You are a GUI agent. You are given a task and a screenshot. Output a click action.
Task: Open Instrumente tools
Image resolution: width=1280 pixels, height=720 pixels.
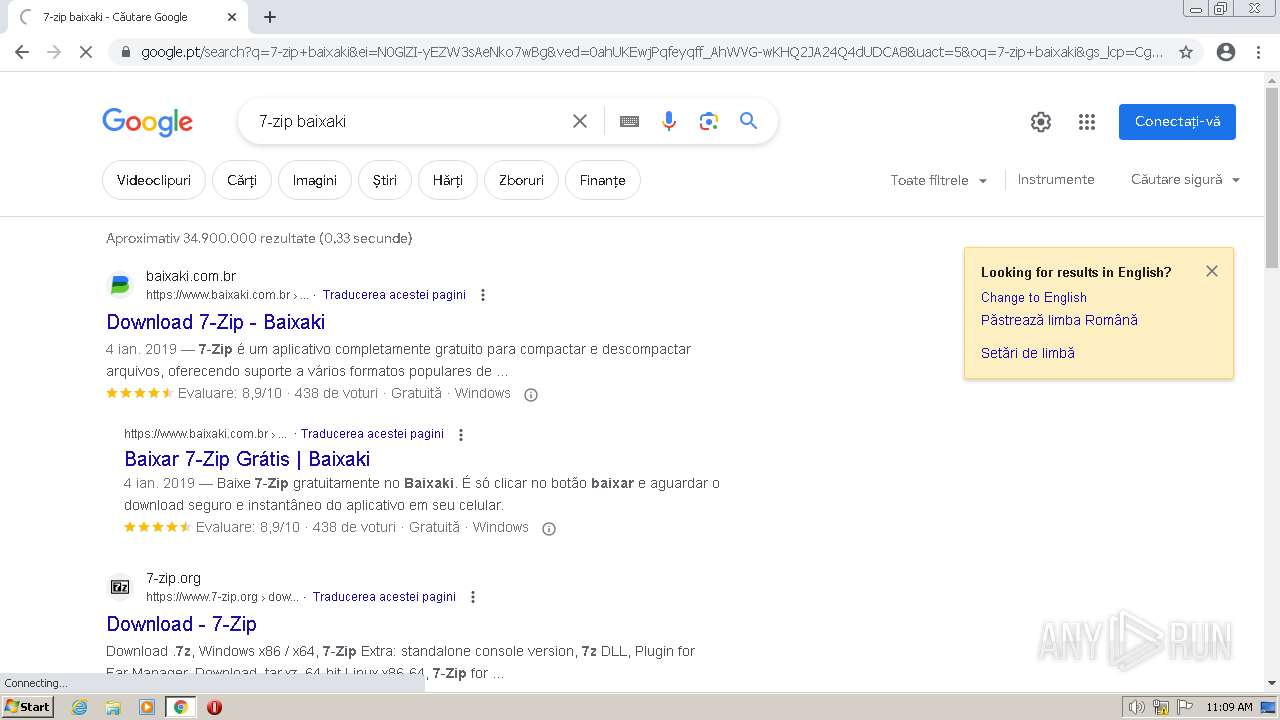pyautogui.click(x=1056, y=180)
